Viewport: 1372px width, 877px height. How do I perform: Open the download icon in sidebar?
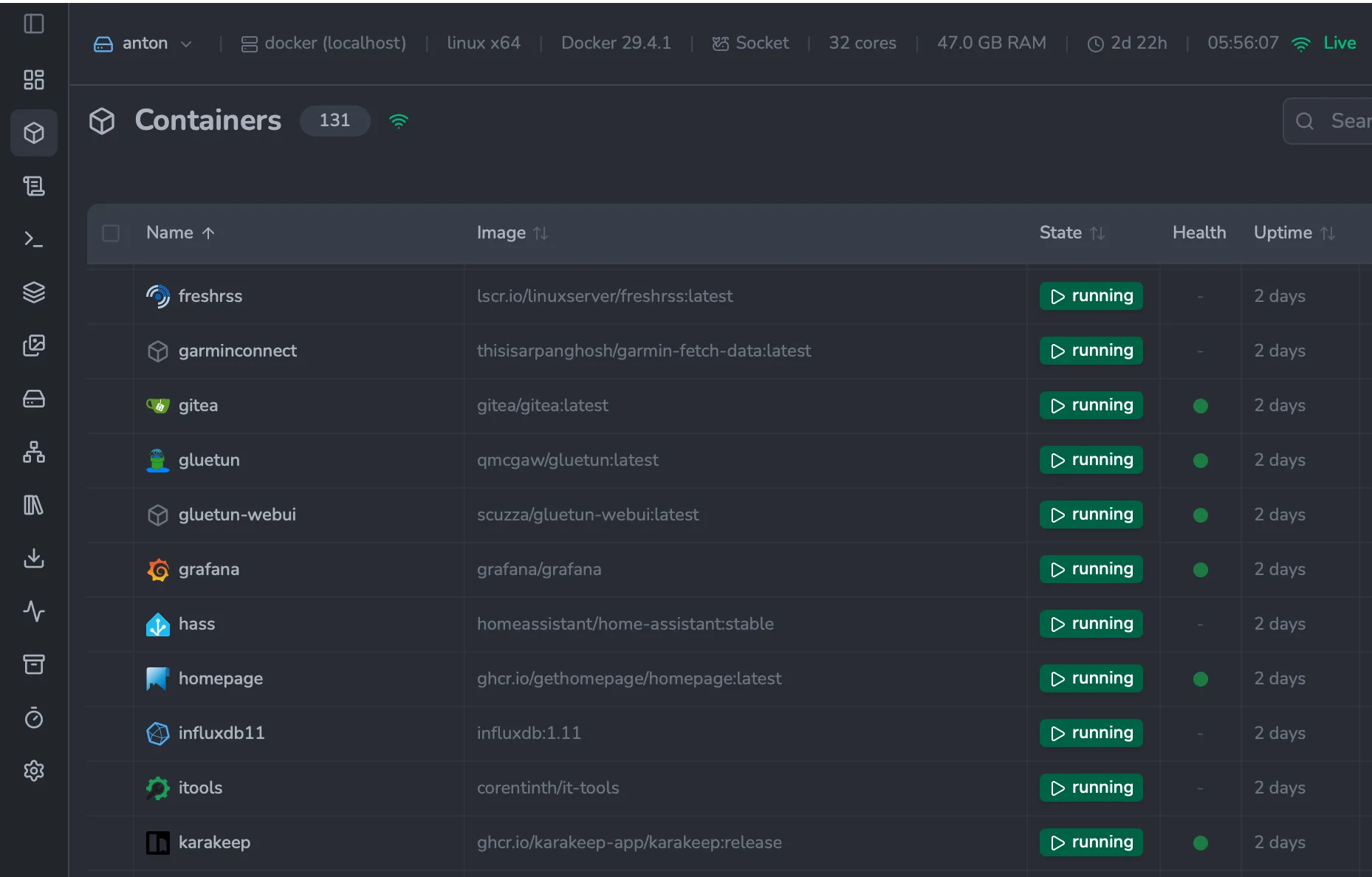pos(34,558)
